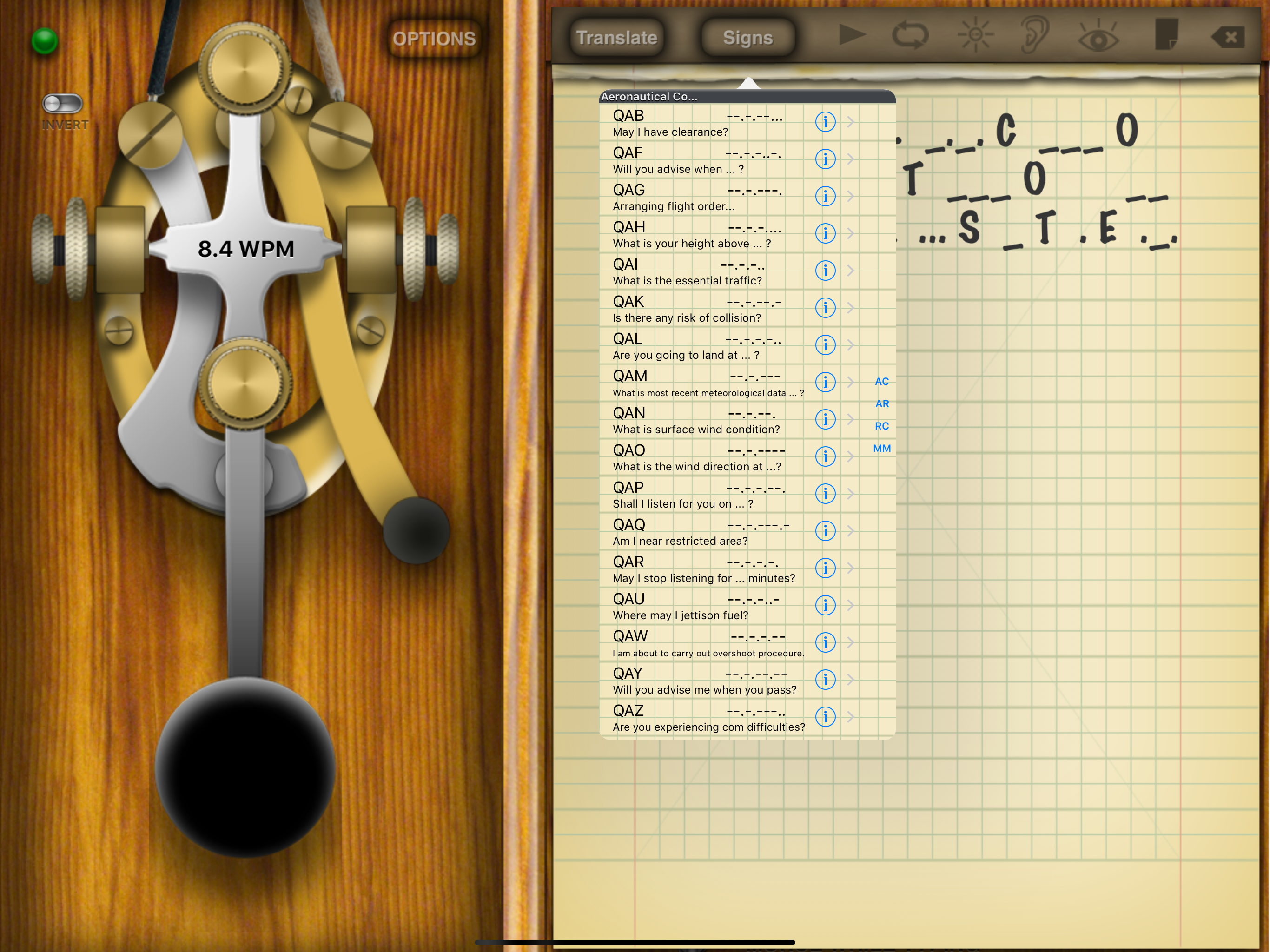Open info for QAM code
Viewport: 1270px width, 952px height.
825,382
